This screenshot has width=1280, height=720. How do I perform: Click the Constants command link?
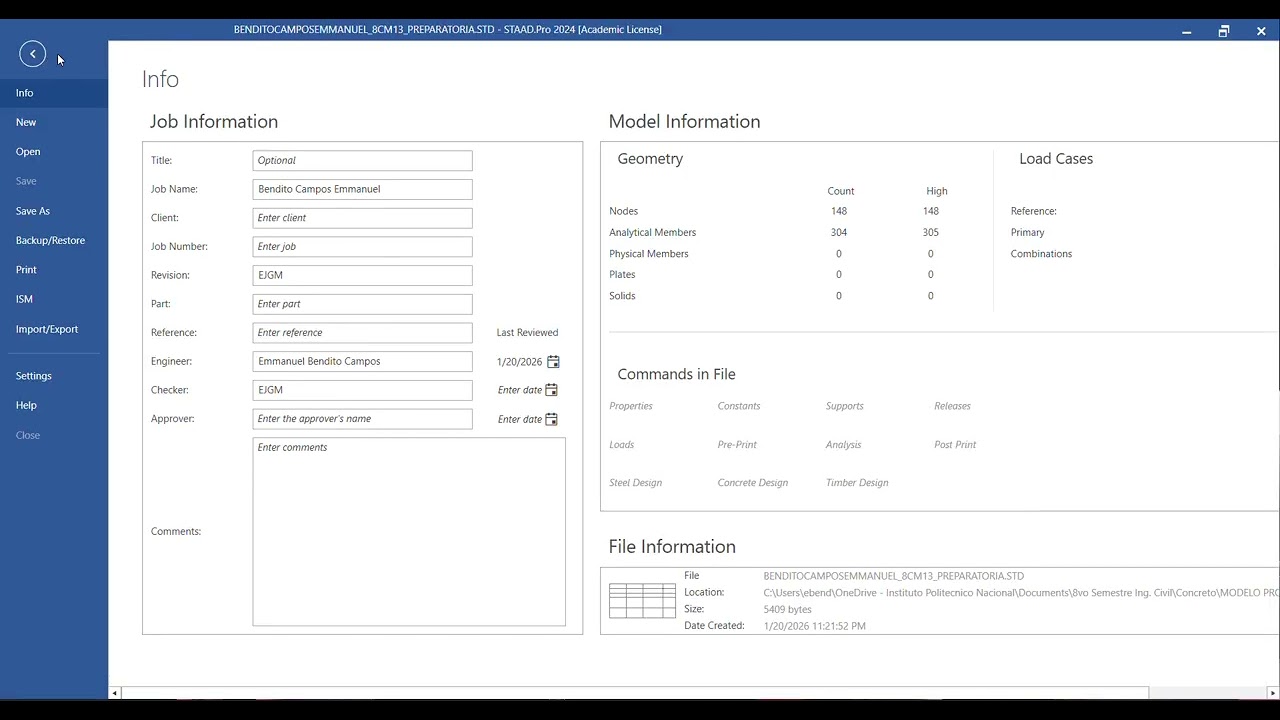click(739, 406)
